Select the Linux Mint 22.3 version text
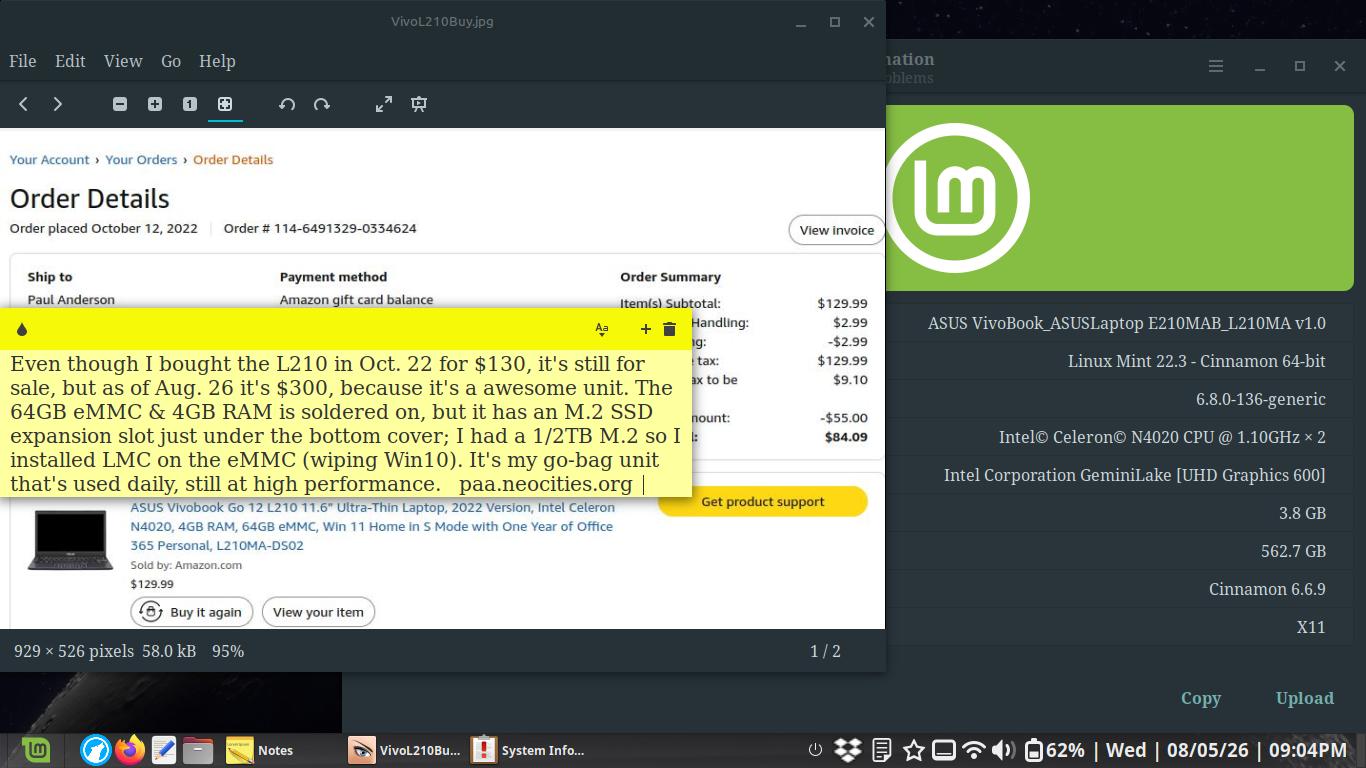Image resolution: width=1366 pixels, height=768 pixels. point(1197,361)
